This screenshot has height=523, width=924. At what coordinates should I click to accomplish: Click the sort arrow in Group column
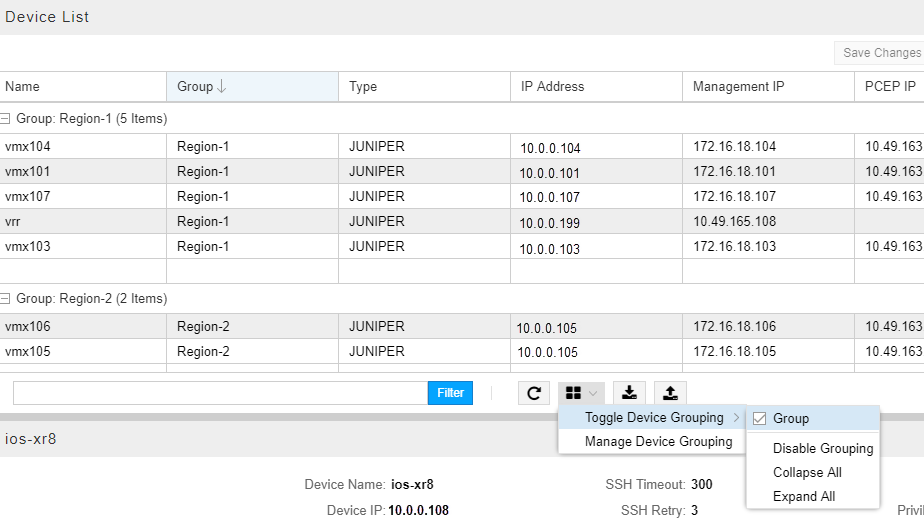(222, 87)
